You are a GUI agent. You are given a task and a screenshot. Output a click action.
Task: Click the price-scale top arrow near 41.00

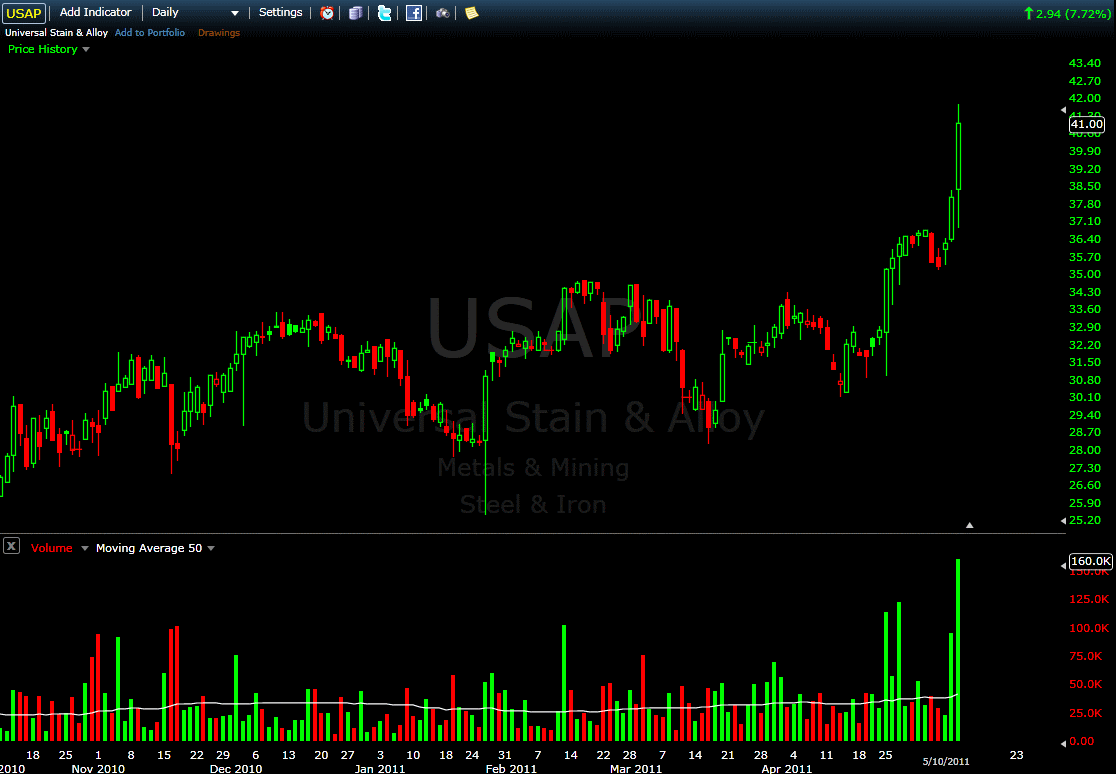(1064, 110)
